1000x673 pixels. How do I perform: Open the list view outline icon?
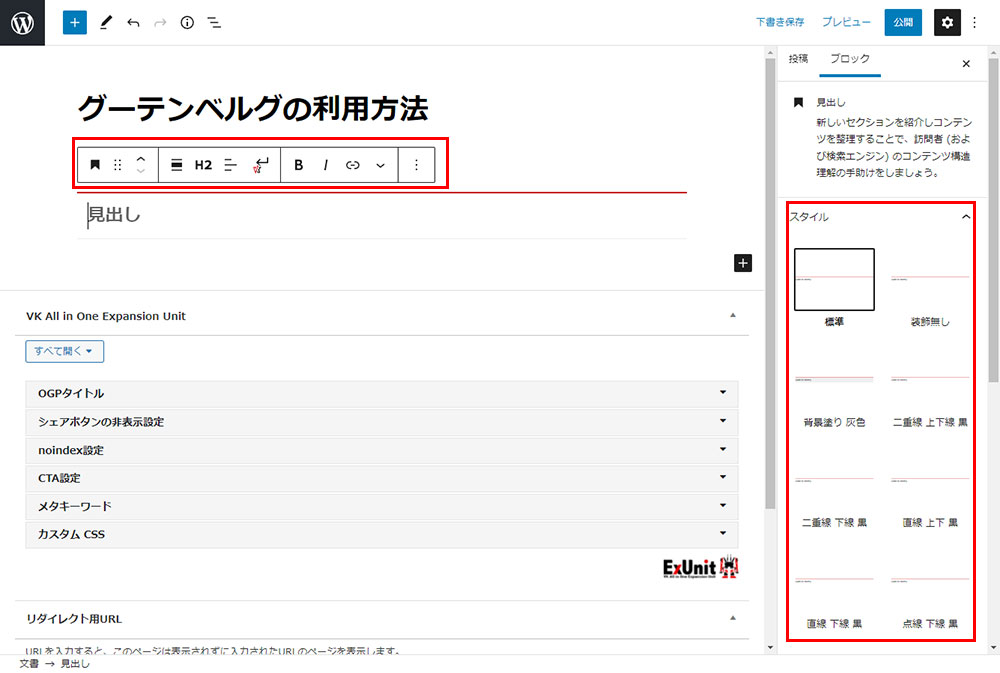214,22
